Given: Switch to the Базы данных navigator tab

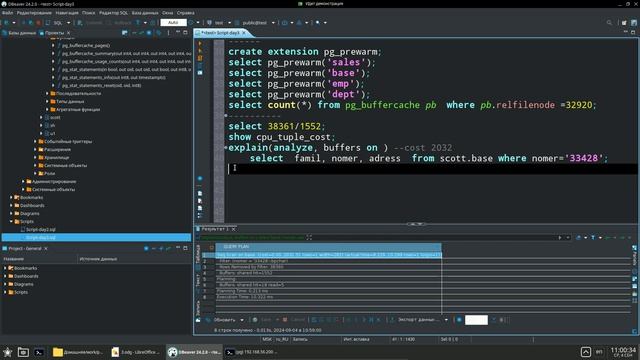Looking at the screenshot, I should (20, 33).
